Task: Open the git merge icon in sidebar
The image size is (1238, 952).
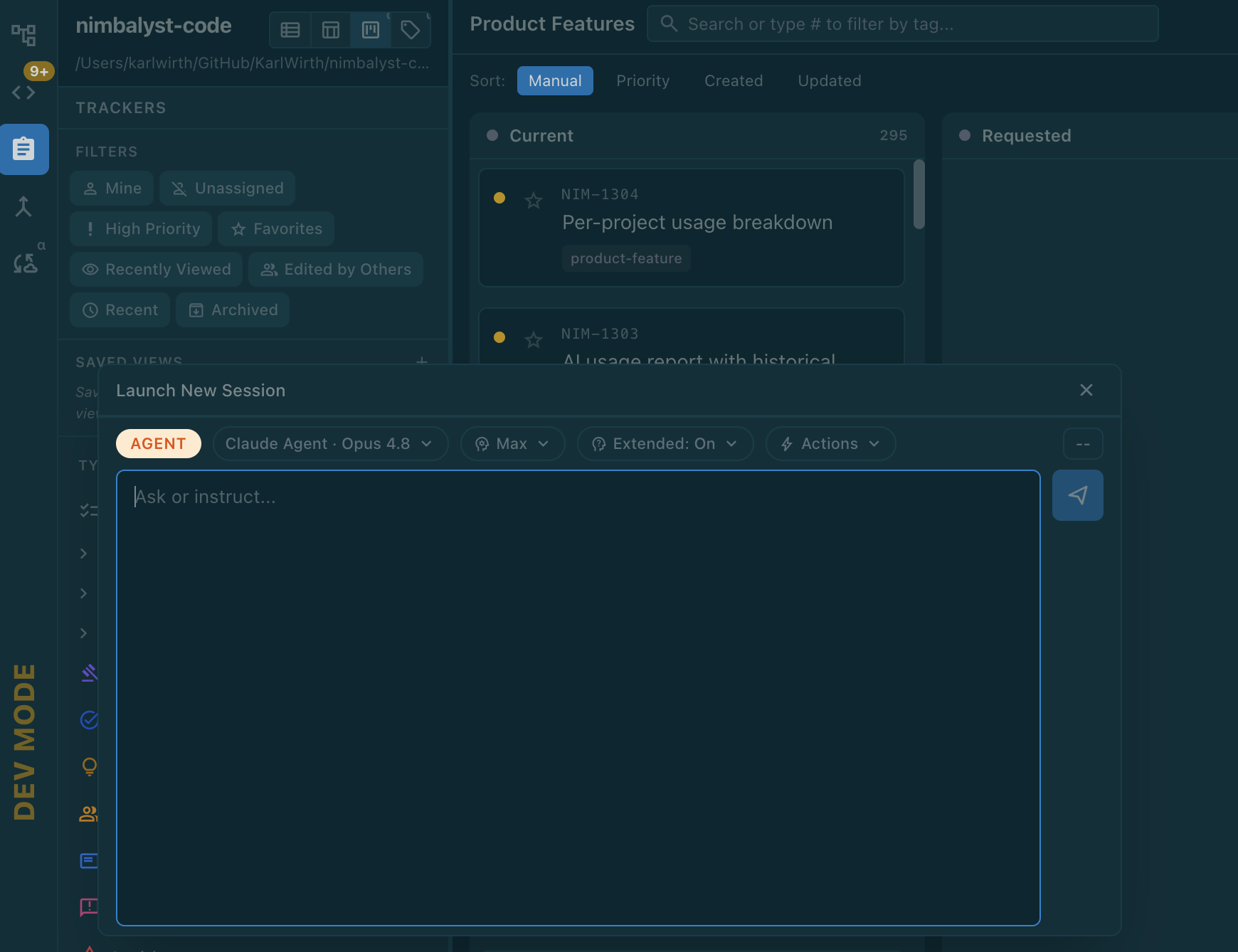Action: 23,206
